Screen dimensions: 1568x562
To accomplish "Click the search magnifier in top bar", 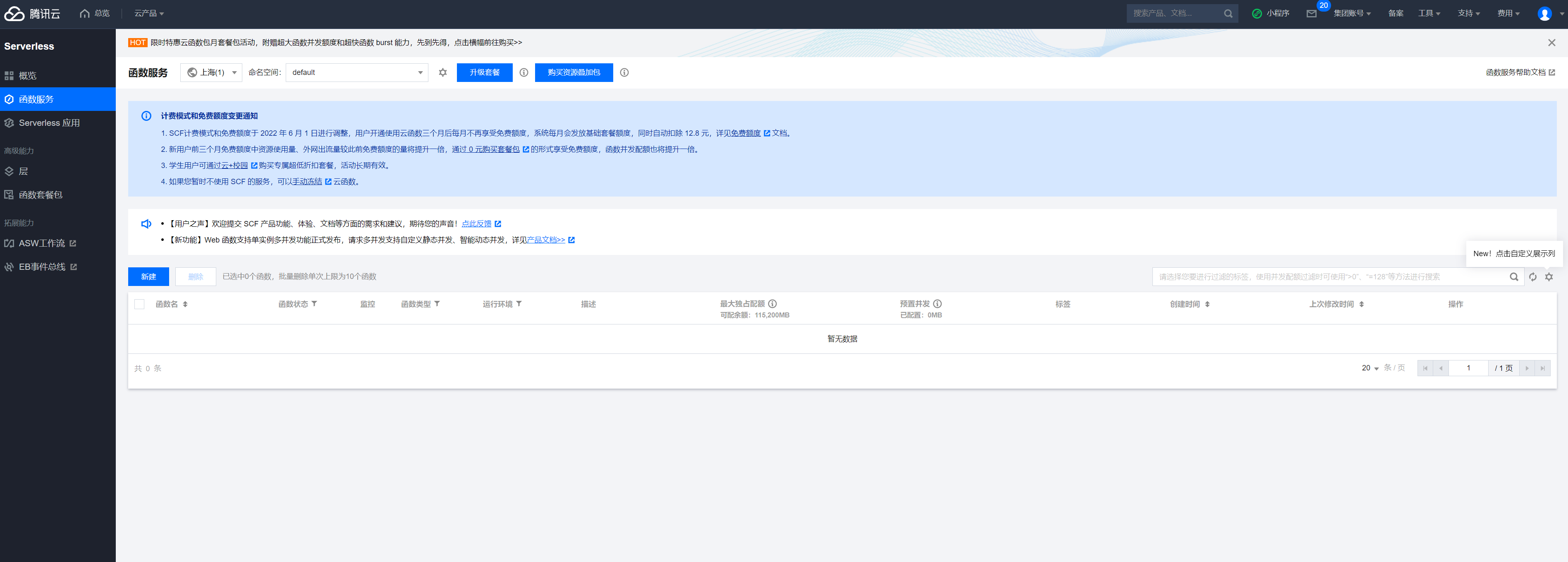I will click(x=1228, y=13).
